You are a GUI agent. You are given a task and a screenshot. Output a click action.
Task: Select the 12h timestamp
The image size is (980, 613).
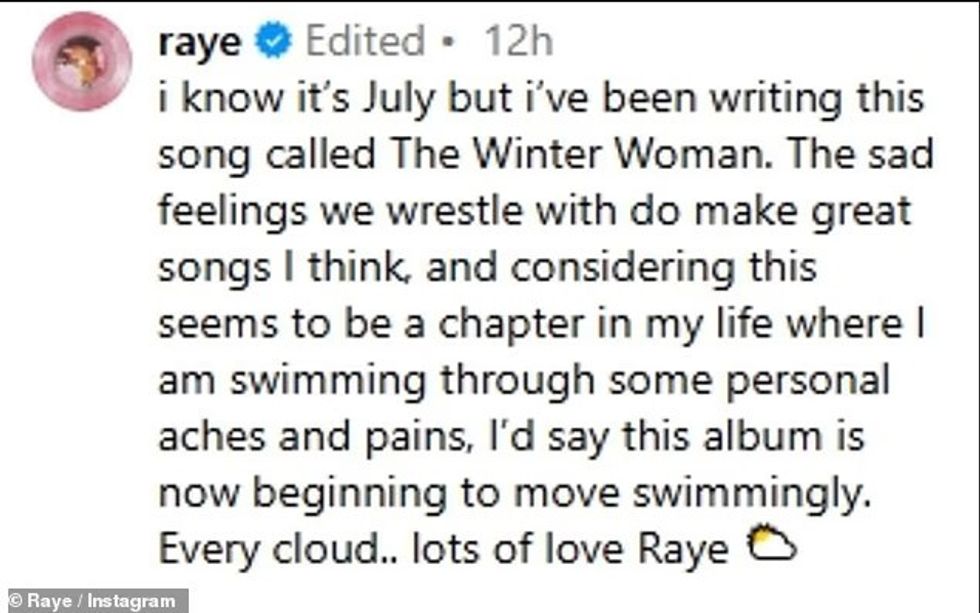tap(518, 42)
